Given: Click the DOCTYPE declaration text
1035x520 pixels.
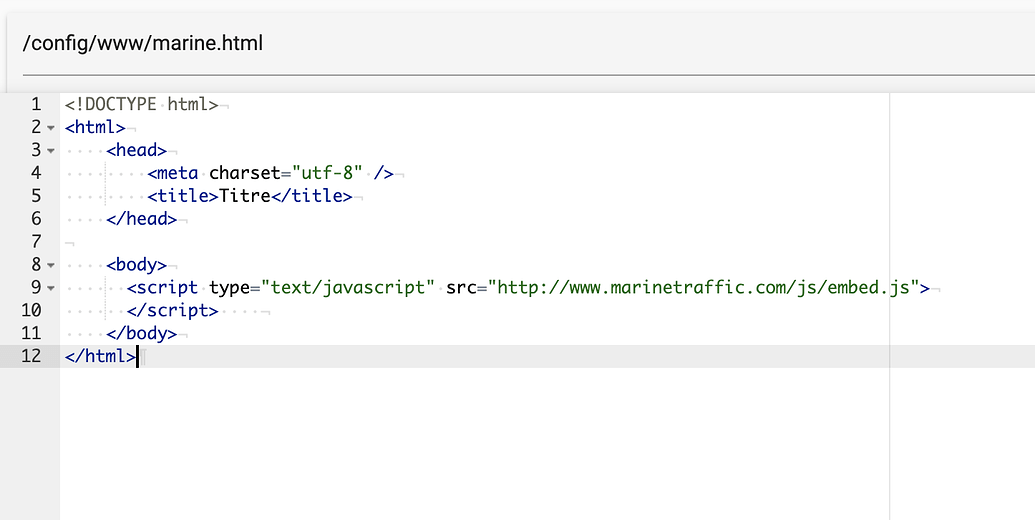Looking at the screenshot, I should 141,104.
